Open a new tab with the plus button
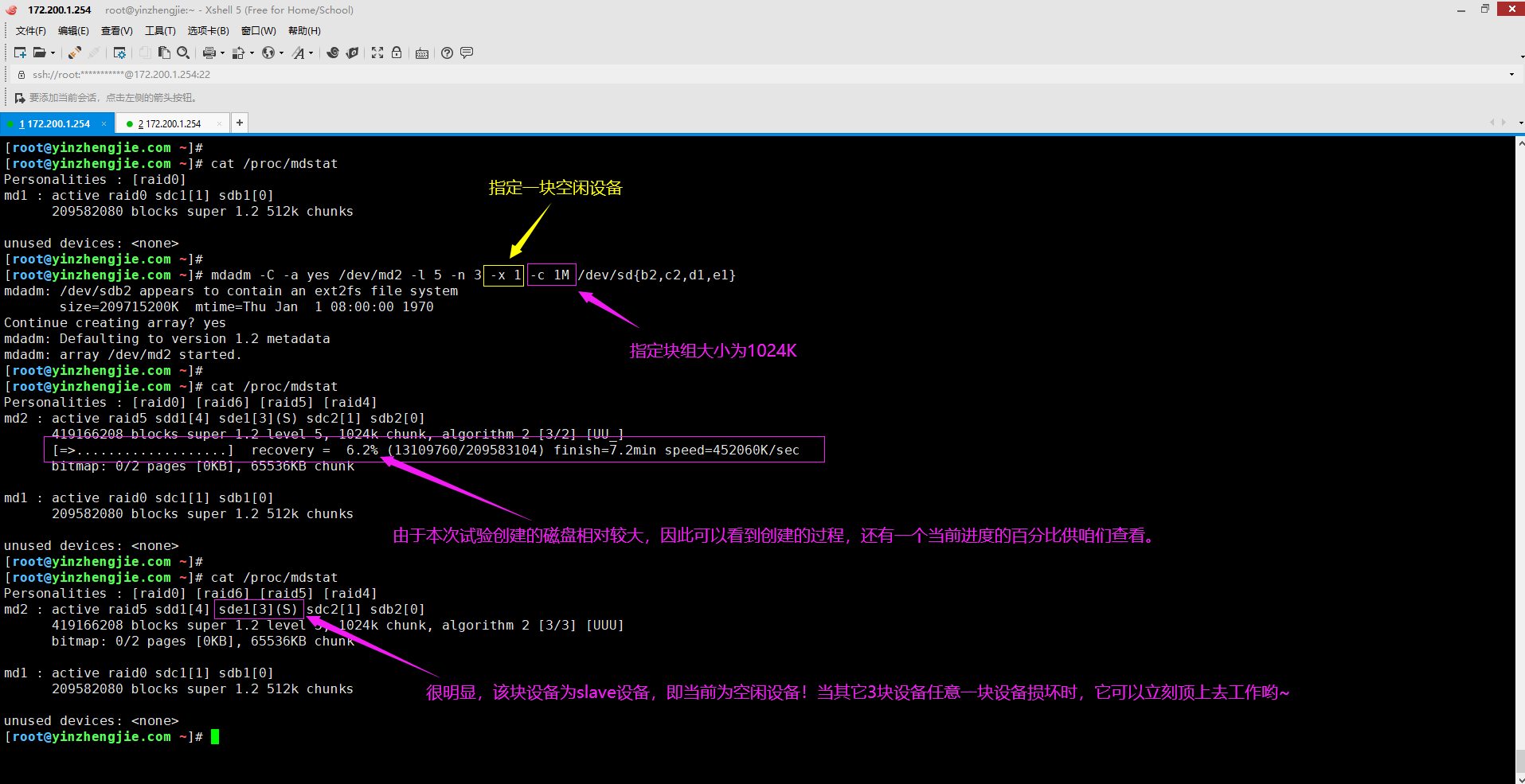 tap(239, 123)
